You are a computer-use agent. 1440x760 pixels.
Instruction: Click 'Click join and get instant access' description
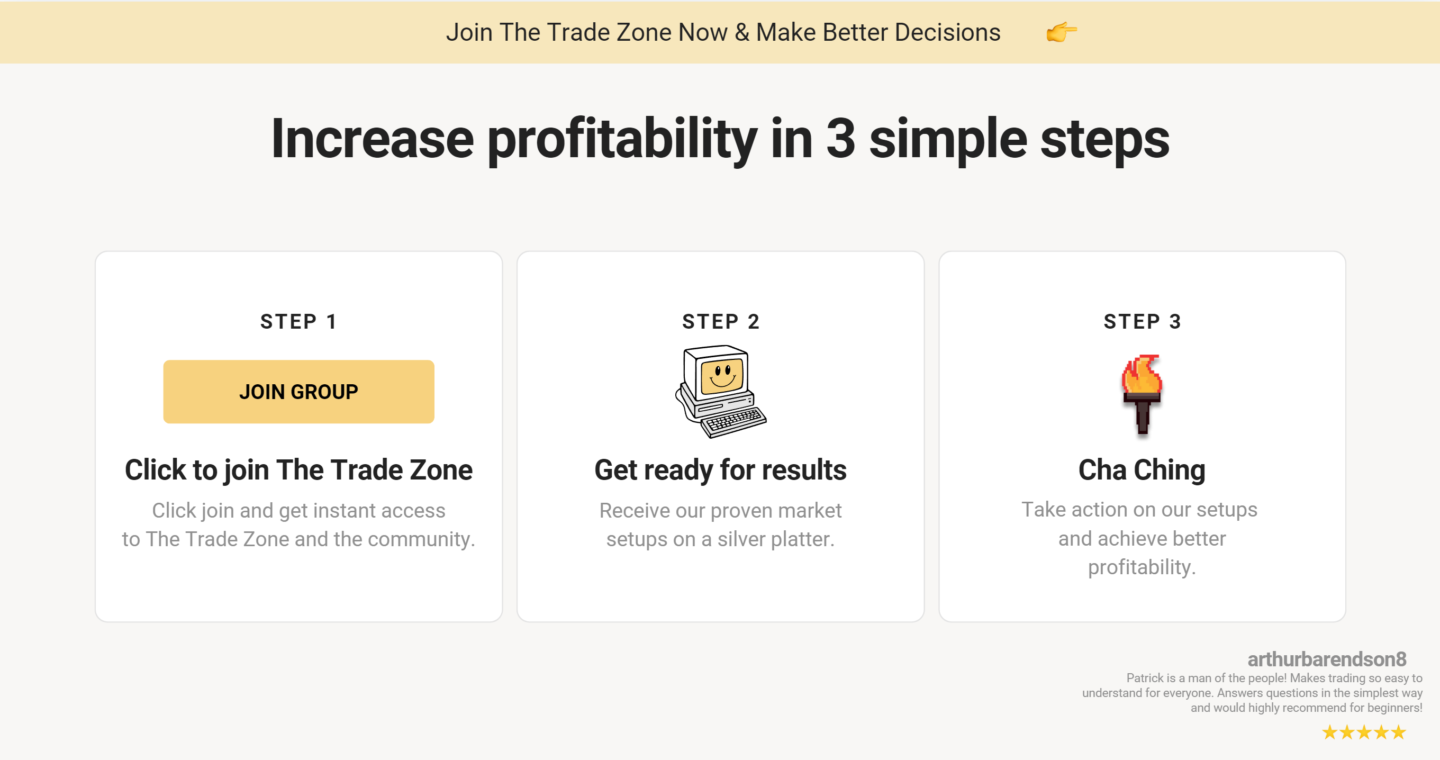pos(299,525)
